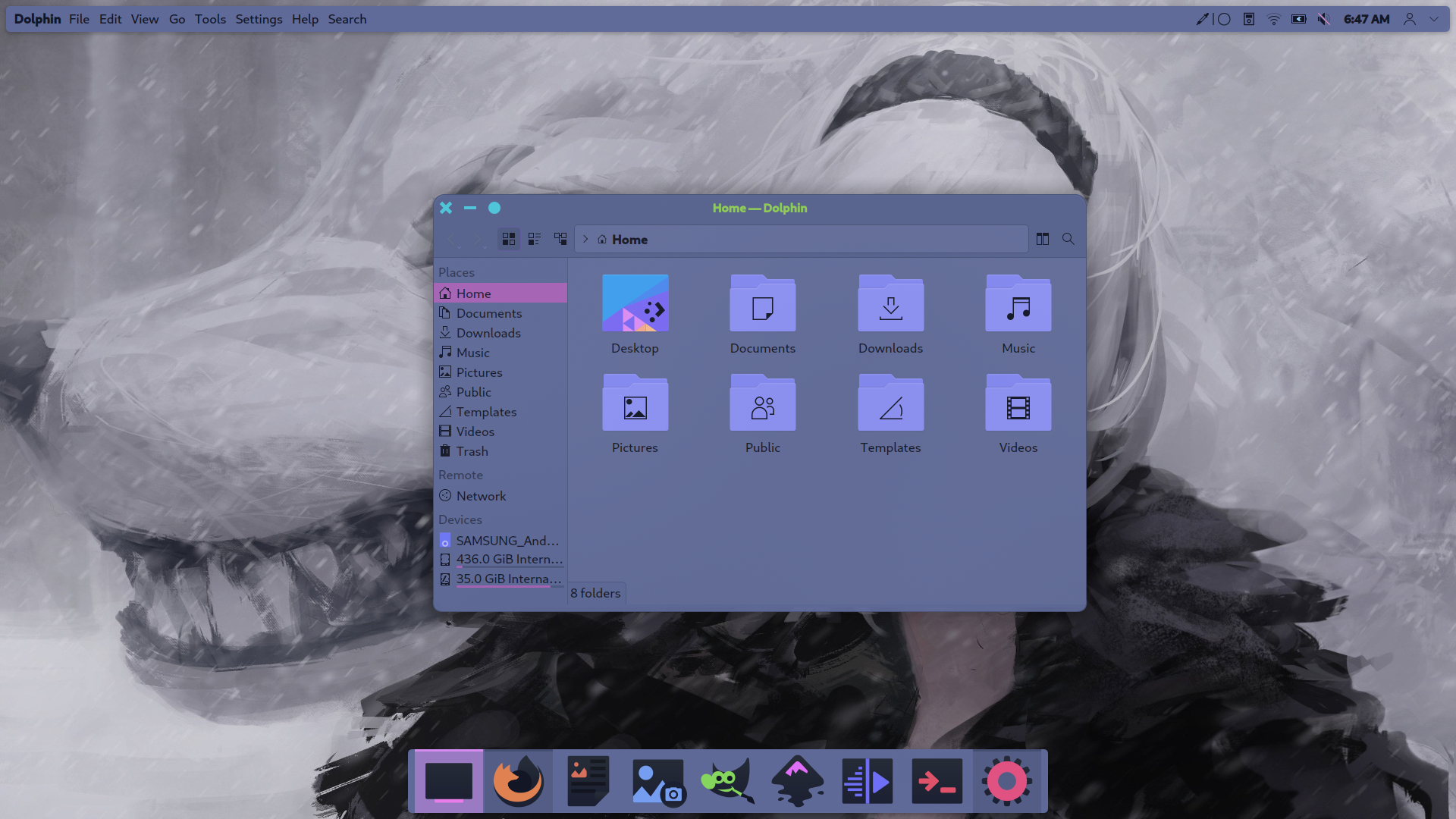The height and width of the screenshot is (819, 1456).
Task: Select Home in Places sidebar
Action: pos(500,293)
